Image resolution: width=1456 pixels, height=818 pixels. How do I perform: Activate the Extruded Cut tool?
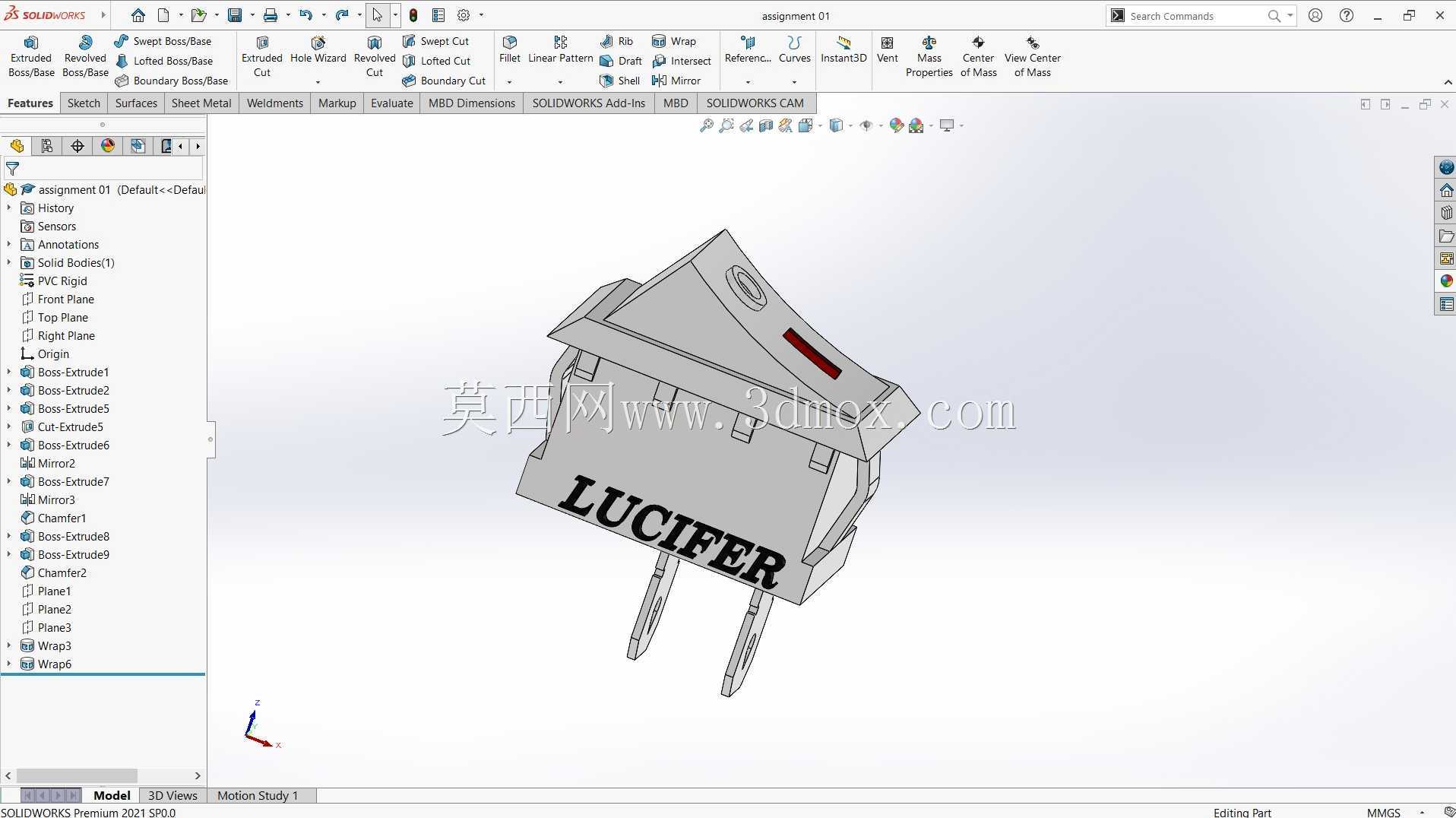coord(262,57)
